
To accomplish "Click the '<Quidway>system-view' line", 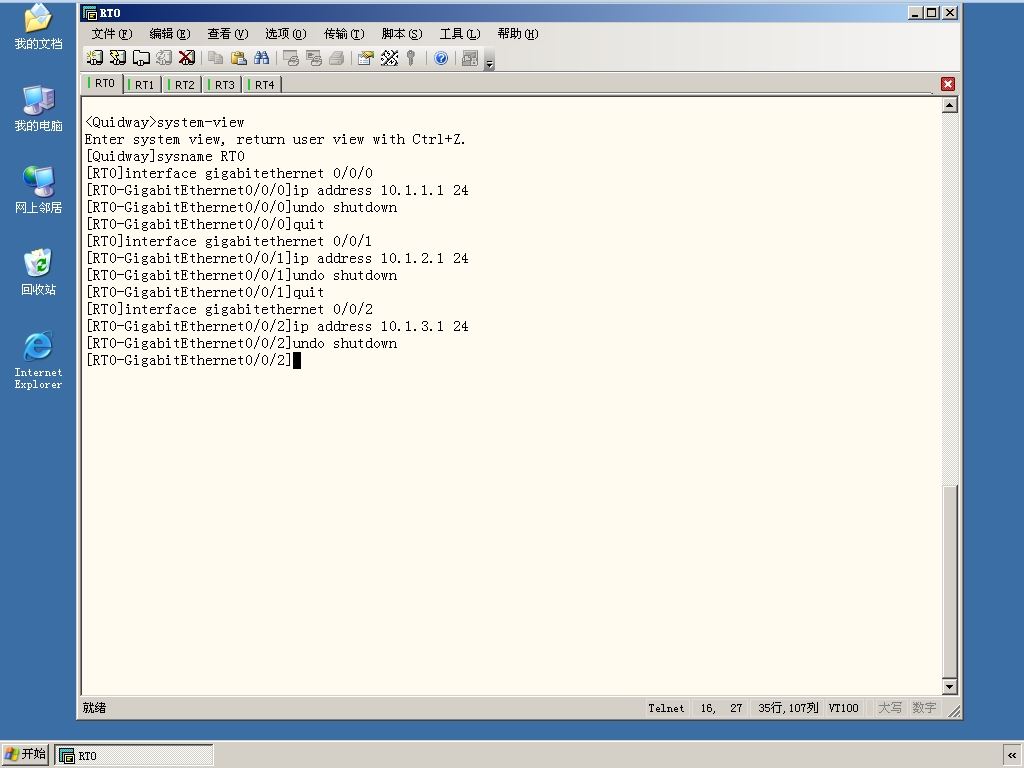I will (165, 123).
